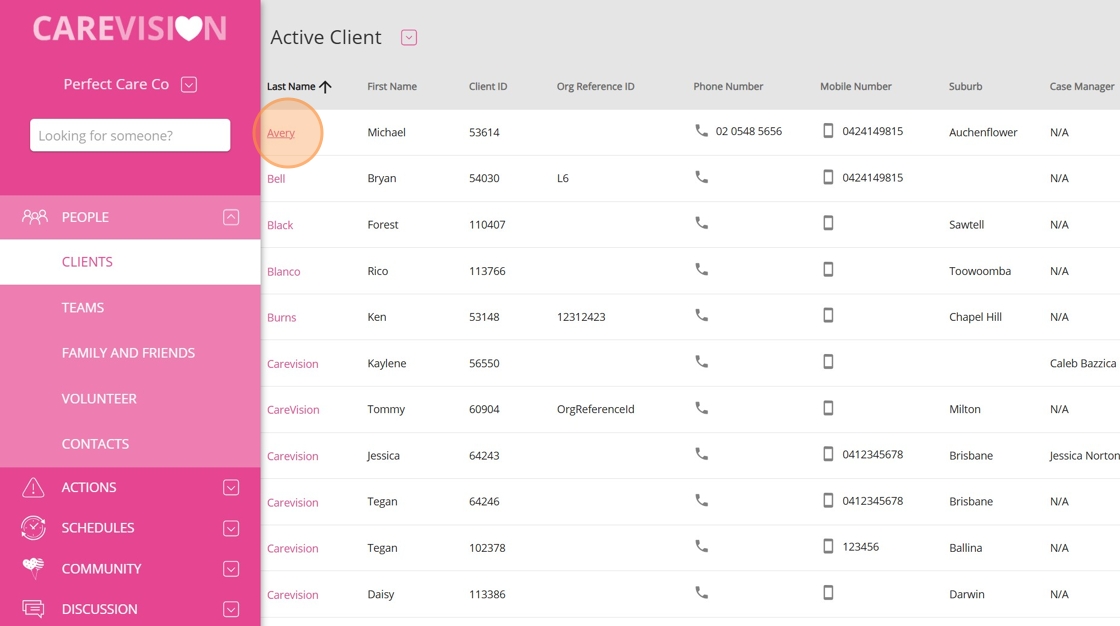Open client Avery's record link
1120x626 pixels.
(x=281, y=133)
